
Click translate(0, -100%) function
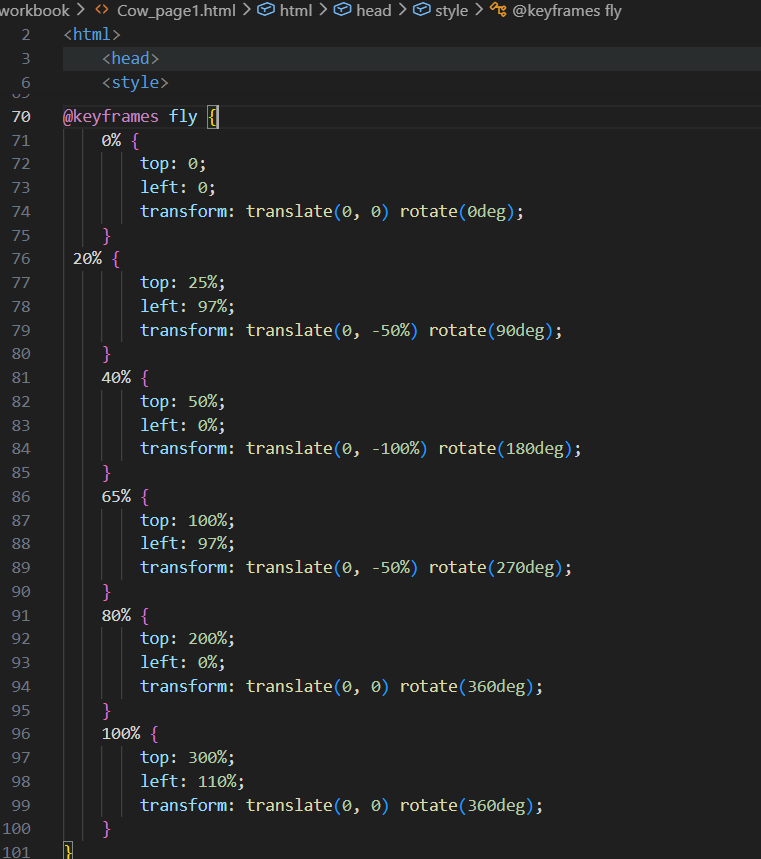tap(336, 449)
